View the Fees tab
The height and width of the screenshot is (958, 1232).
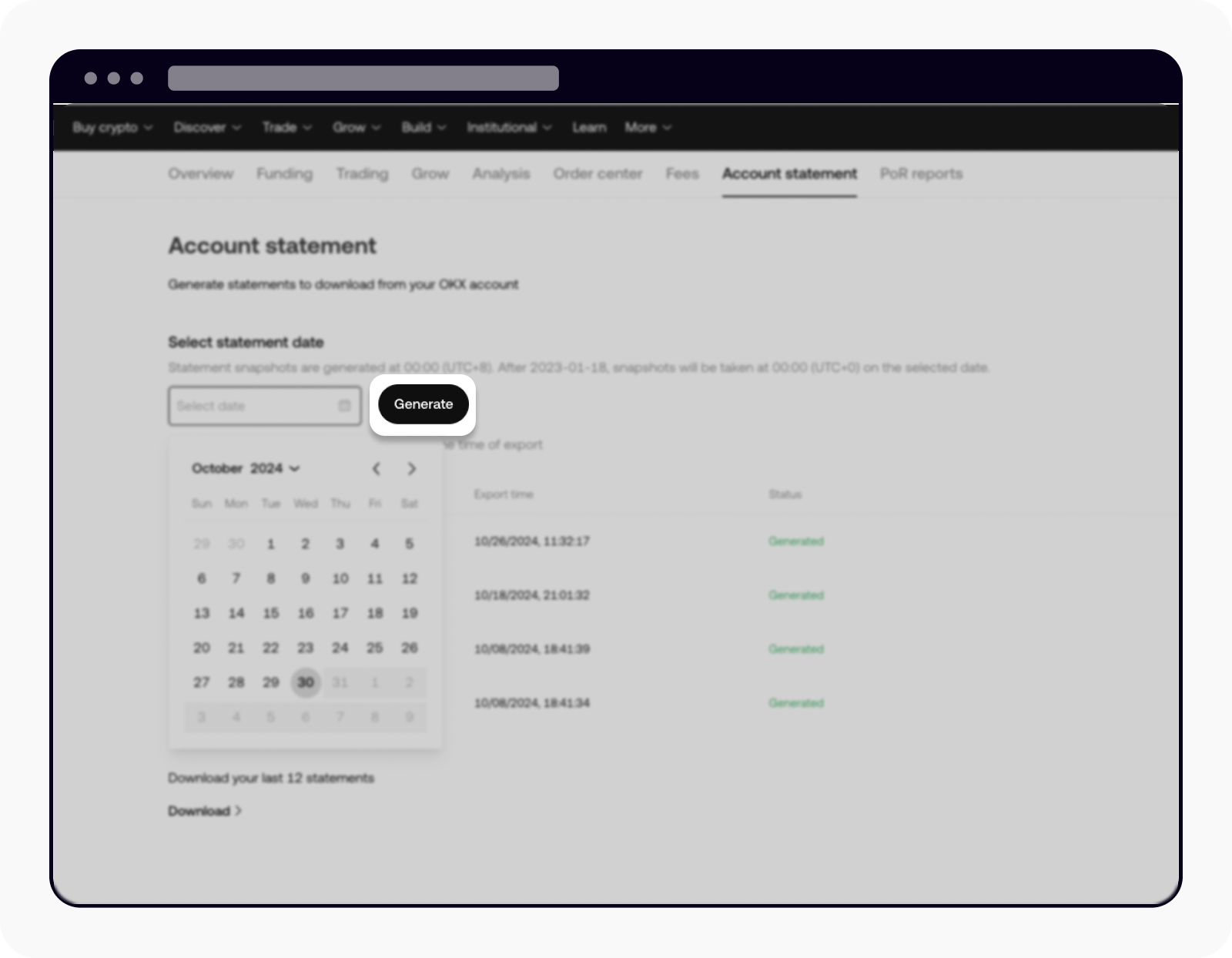point(682,174)
